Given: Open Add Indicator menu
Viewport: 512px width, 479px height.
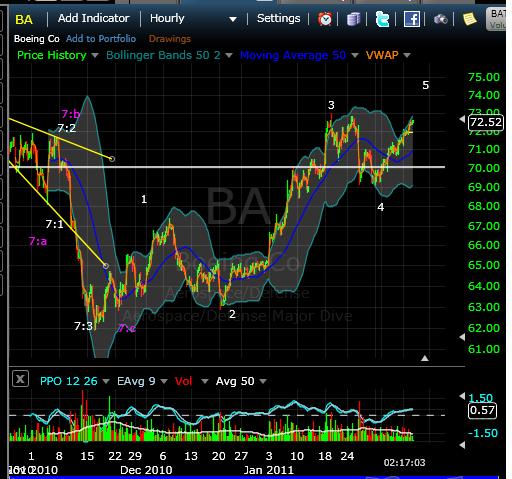Looking at the screenshot, I should click(93, 18).
